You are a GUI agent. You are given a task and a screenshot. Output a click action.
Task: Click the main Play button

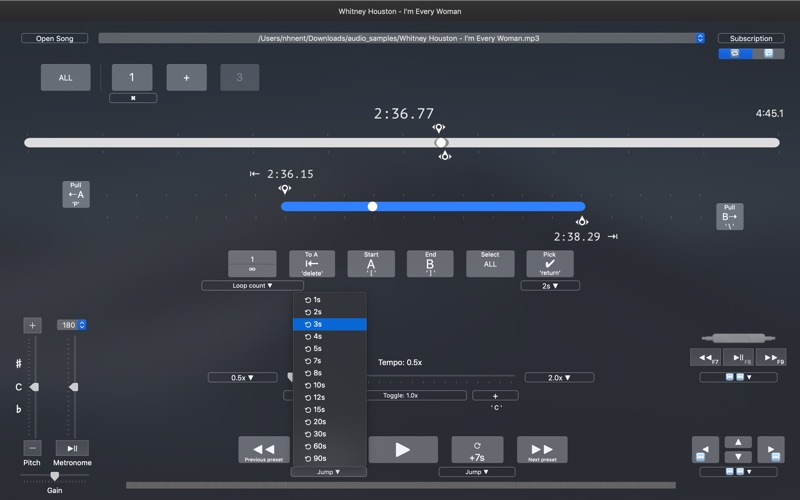coord(403,450)
